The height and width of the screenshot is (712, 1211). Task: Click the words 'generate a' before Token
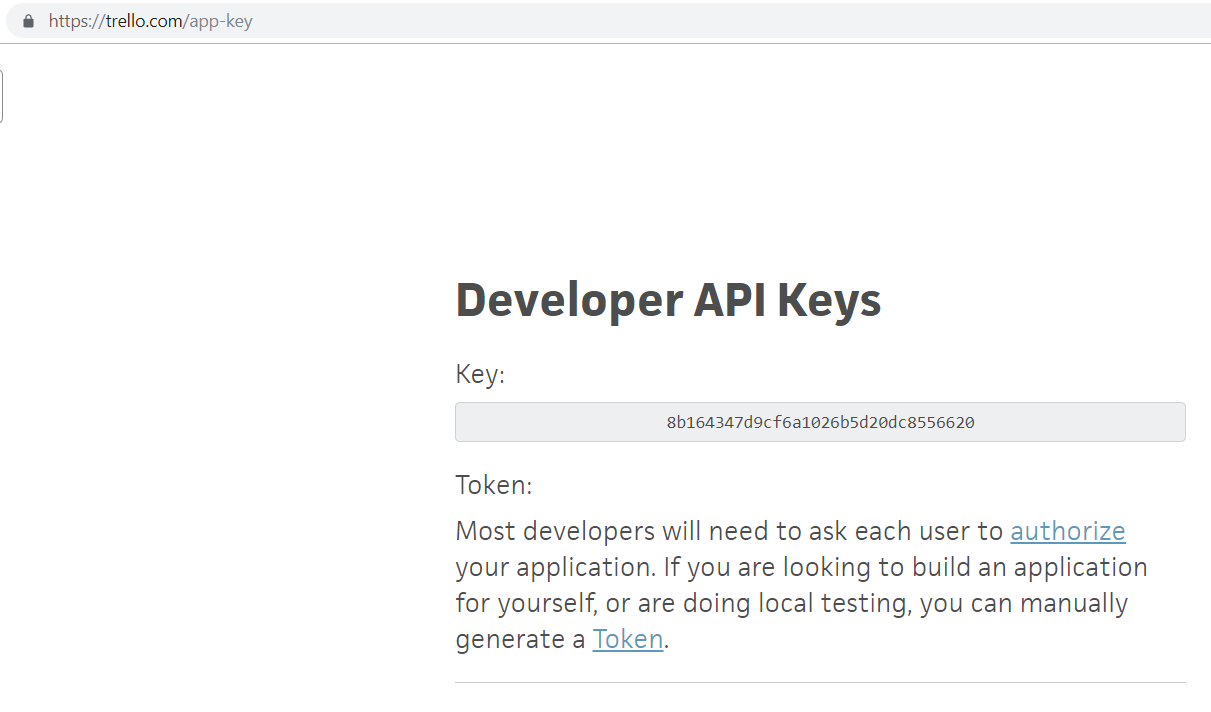[x=520, y=640]
